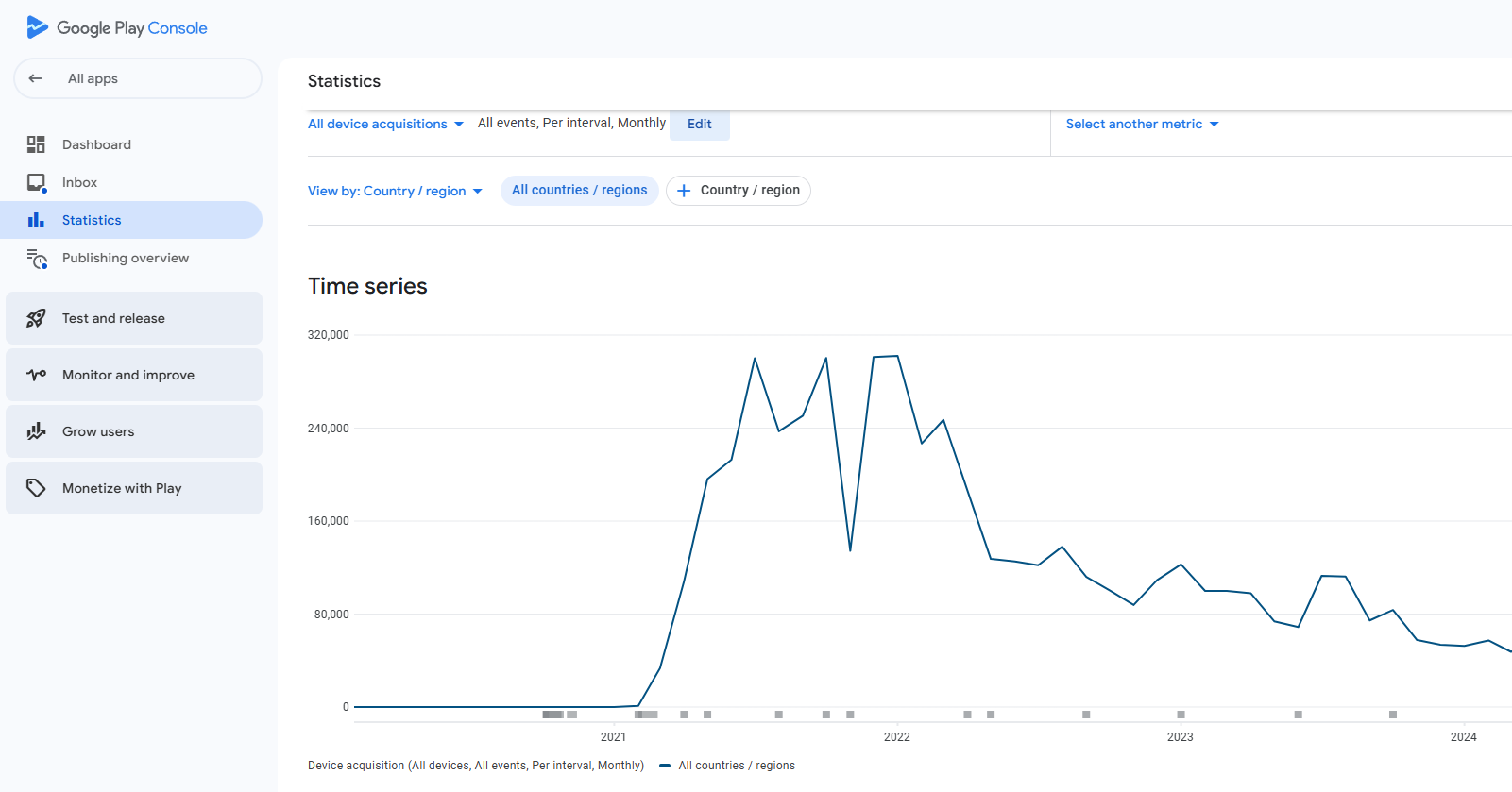The height and width of the screenshot is (792, 1512).
Task: Open the Select another metric dropdown
Action: tap(1142, 124)
